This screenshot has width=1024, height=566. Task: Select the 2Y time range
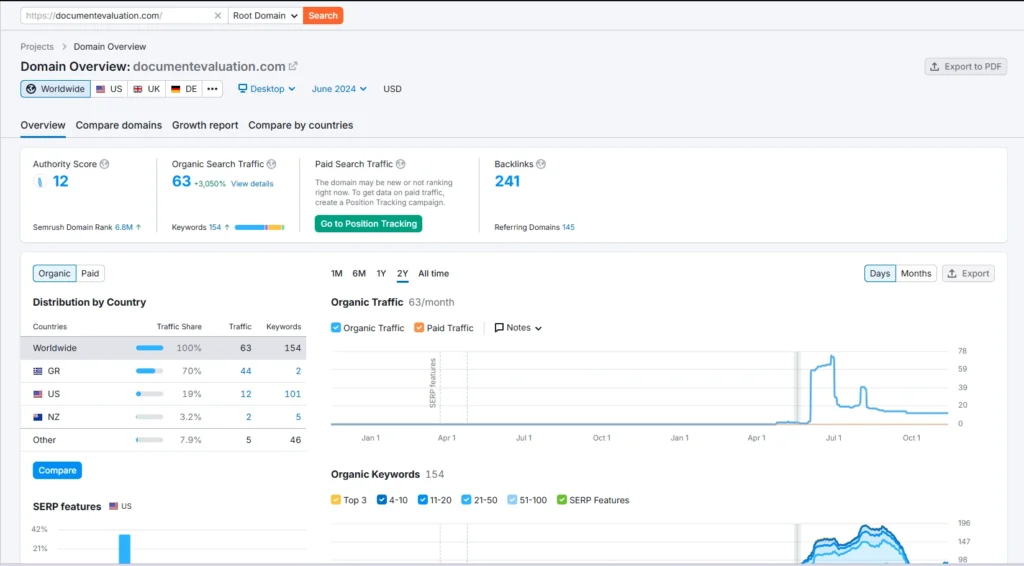(x=402, y=274)
